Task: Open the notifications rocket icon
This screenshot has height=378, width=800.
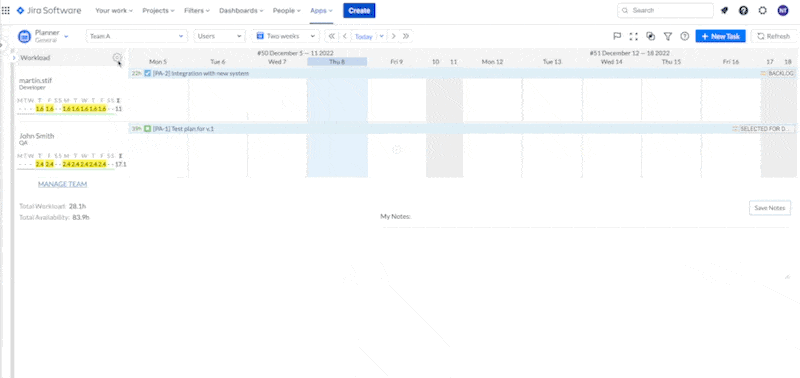Action: (x=724, y=10)
